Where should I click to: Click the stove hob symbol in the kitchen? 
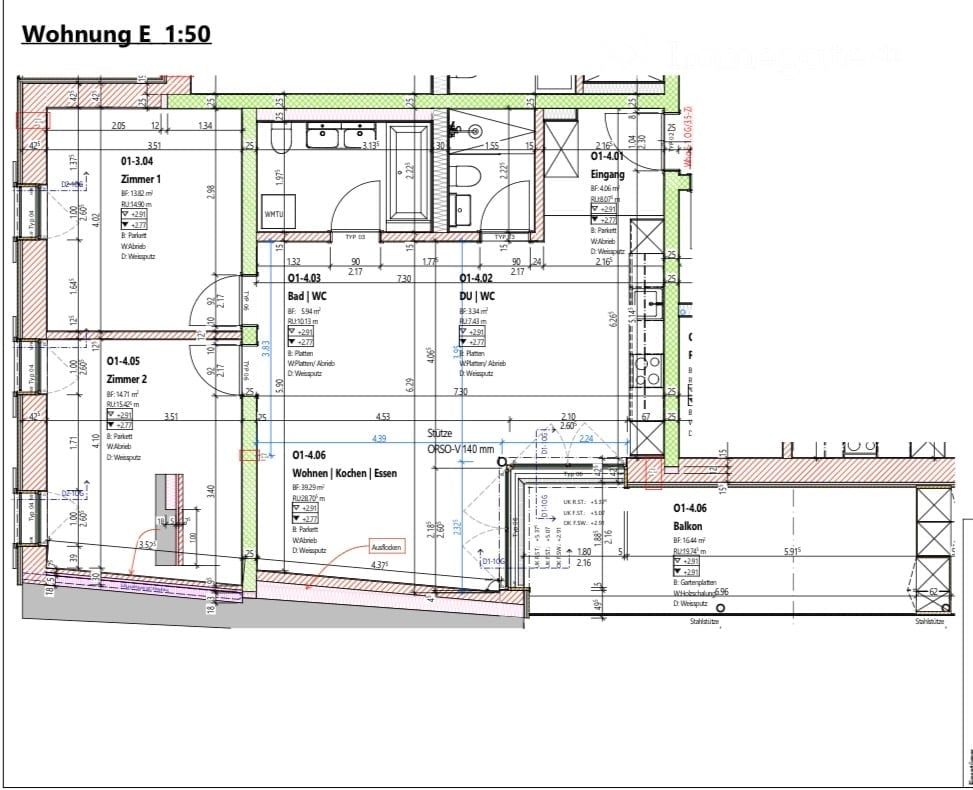click(x=647, y=370)
